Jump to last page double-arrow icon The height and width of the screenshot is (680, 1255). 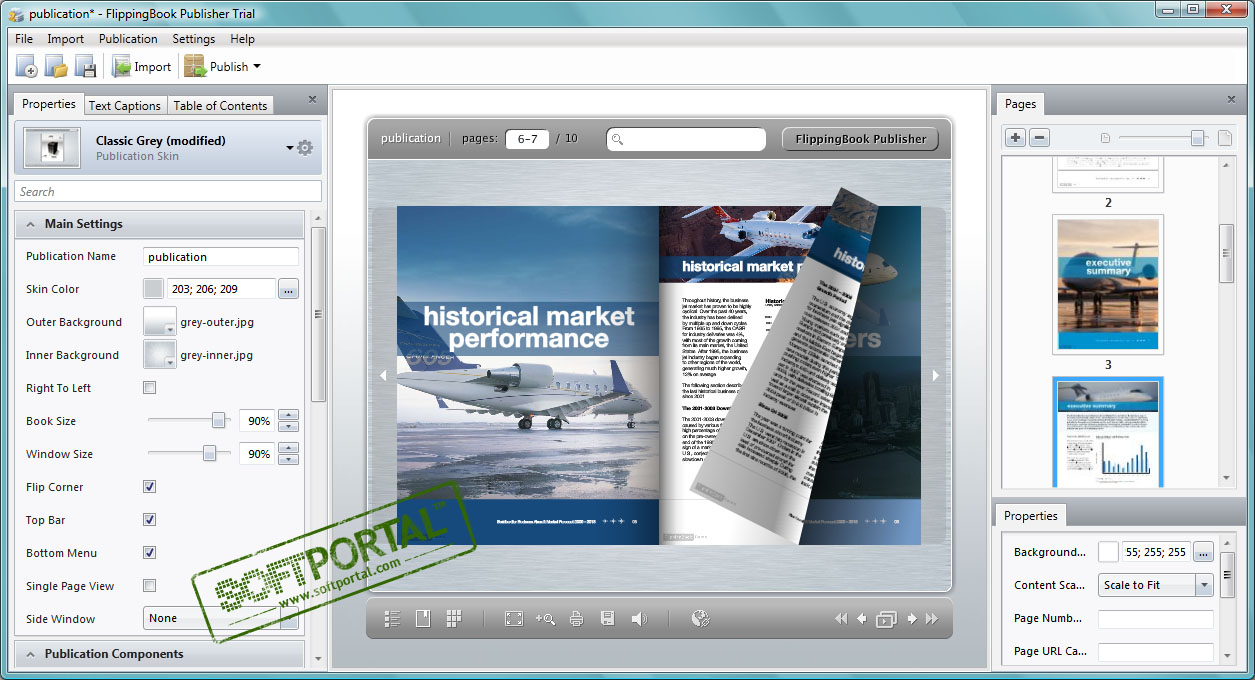pyautogui.click(x=931, y=619)
